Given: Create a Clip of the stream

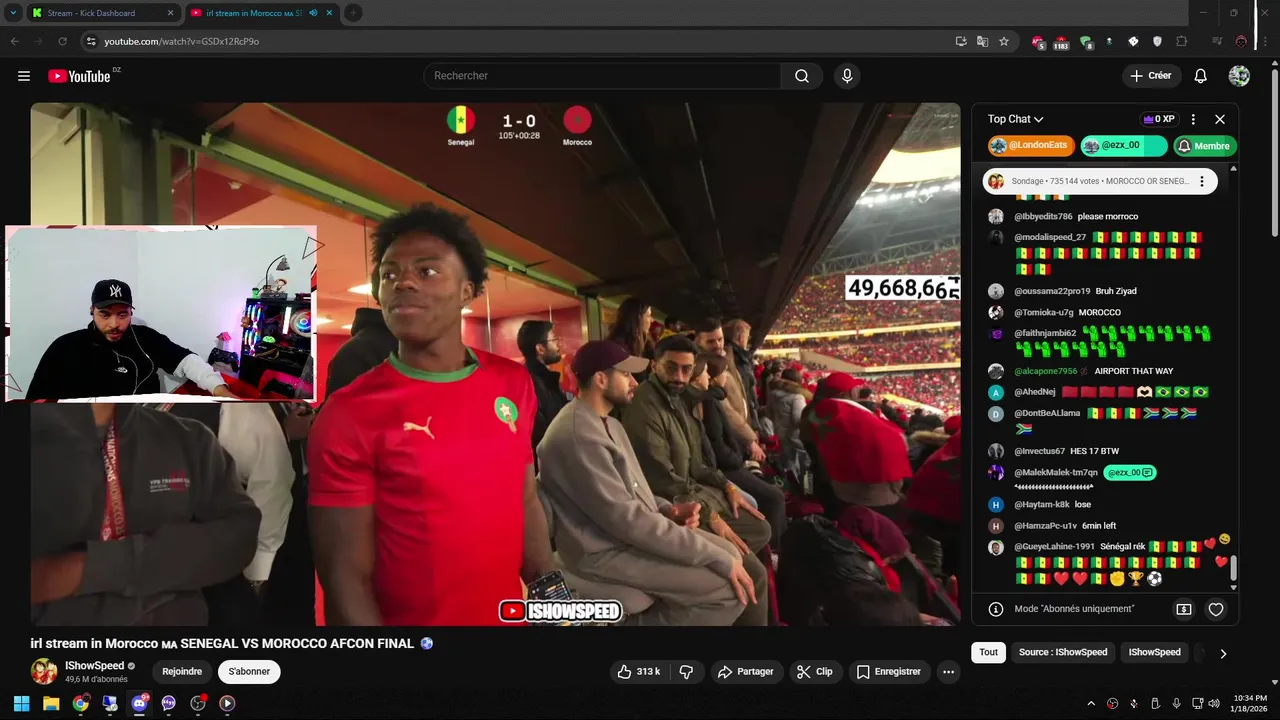Looking at the screenshot, I should tap(815, 672).
